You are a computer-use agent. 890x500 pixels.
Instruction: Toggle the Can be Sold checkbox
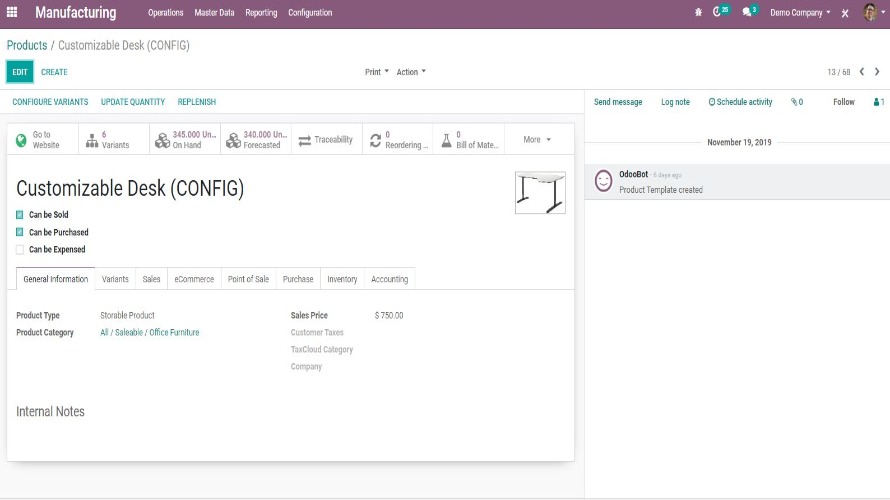click(x=20, y=215)
